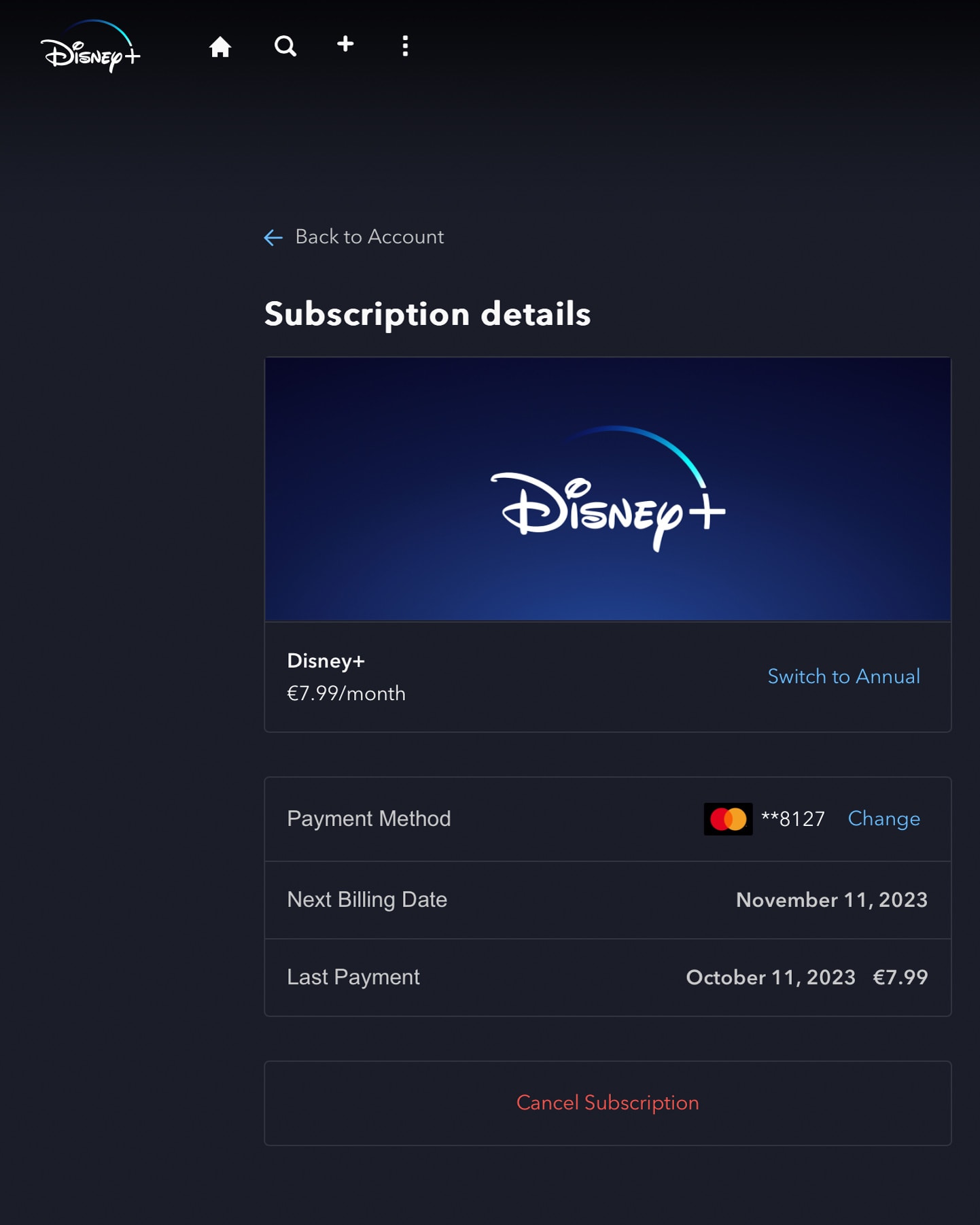Select the Payment Method row
Image resolution: width=980 pixels, height=1225 pixels.
point(608,819)
